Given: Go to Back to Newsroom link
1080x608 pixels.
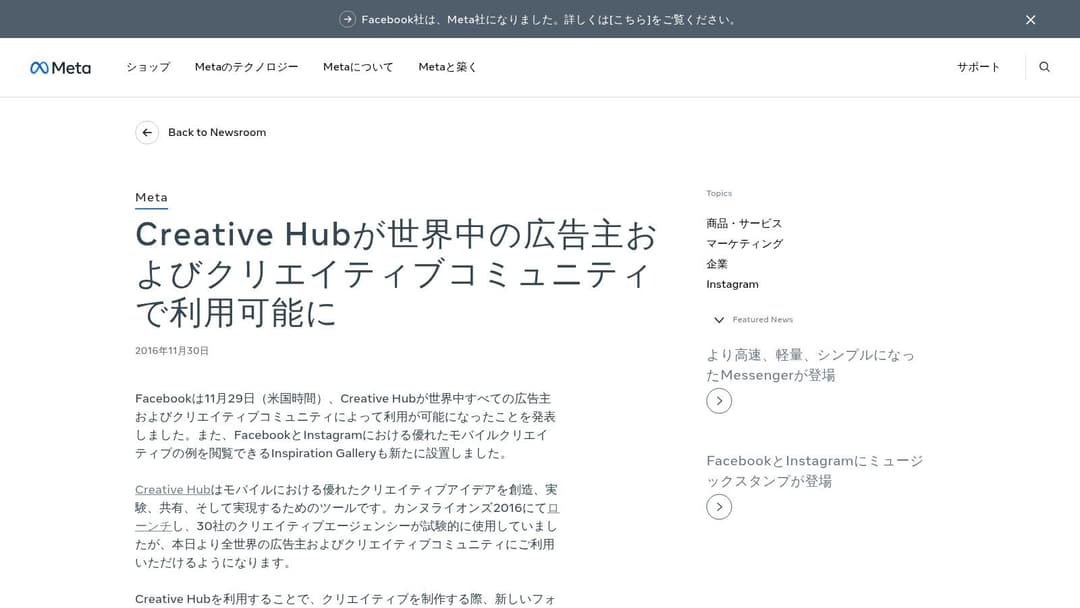Looking at the screenshot, I should (217, 132).
